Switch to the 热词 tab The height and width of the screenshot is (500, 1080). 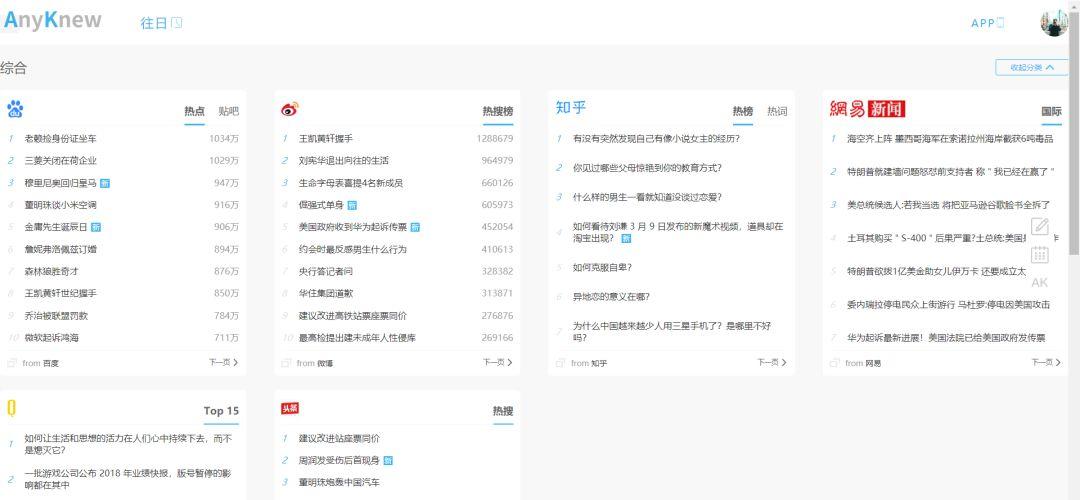(x=777, y=112)
